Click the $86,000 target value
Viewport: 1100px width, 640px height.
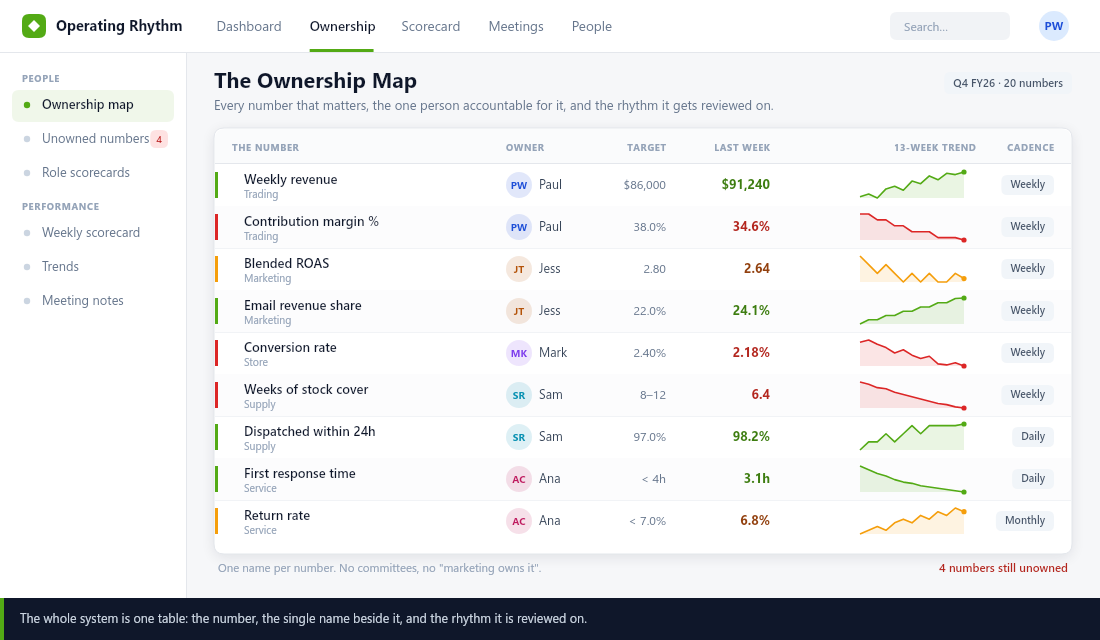point(645,185)
